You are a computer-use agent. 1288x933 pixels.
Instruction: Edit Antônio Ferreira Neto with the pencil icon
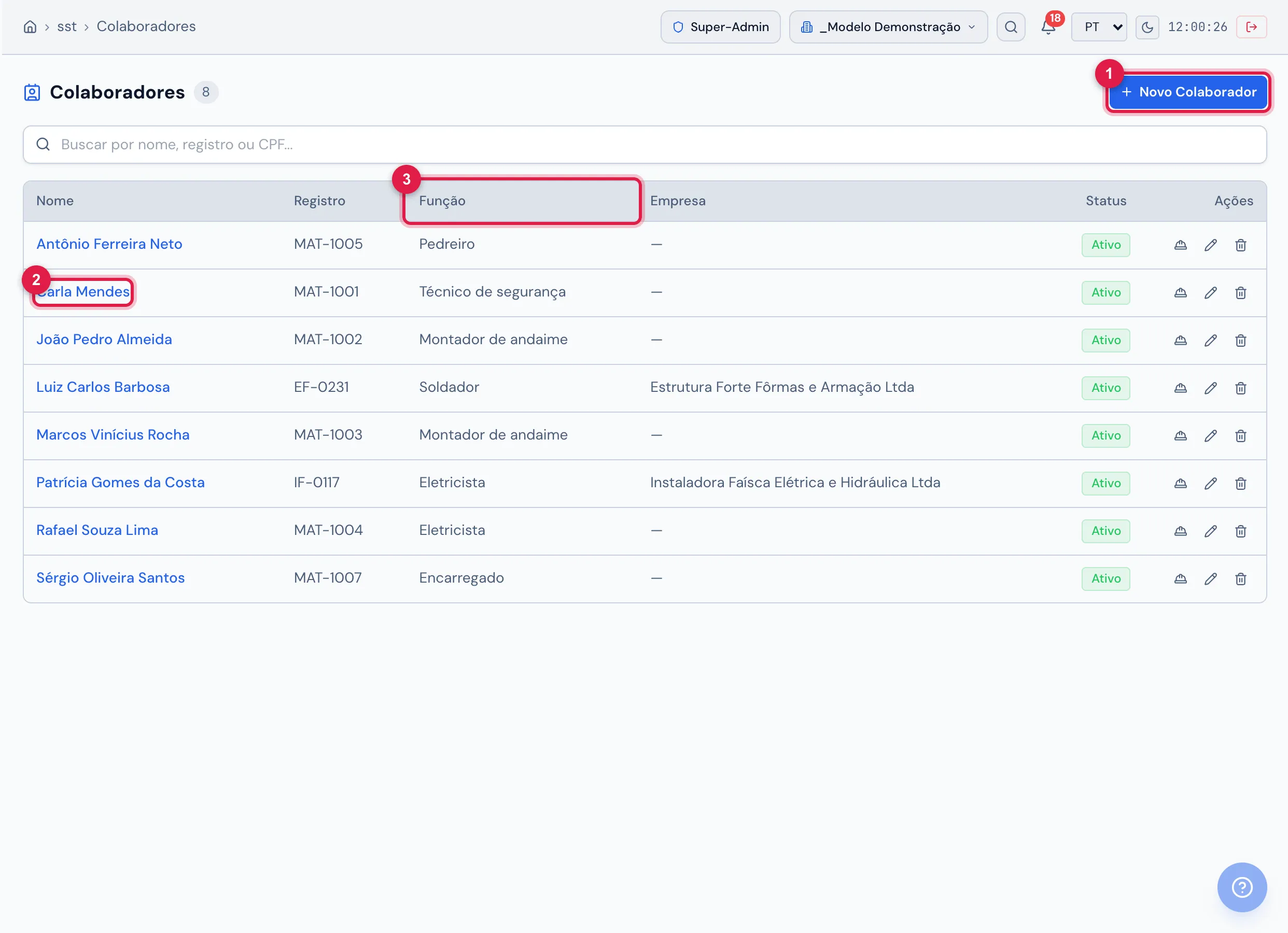(1211, 245)
